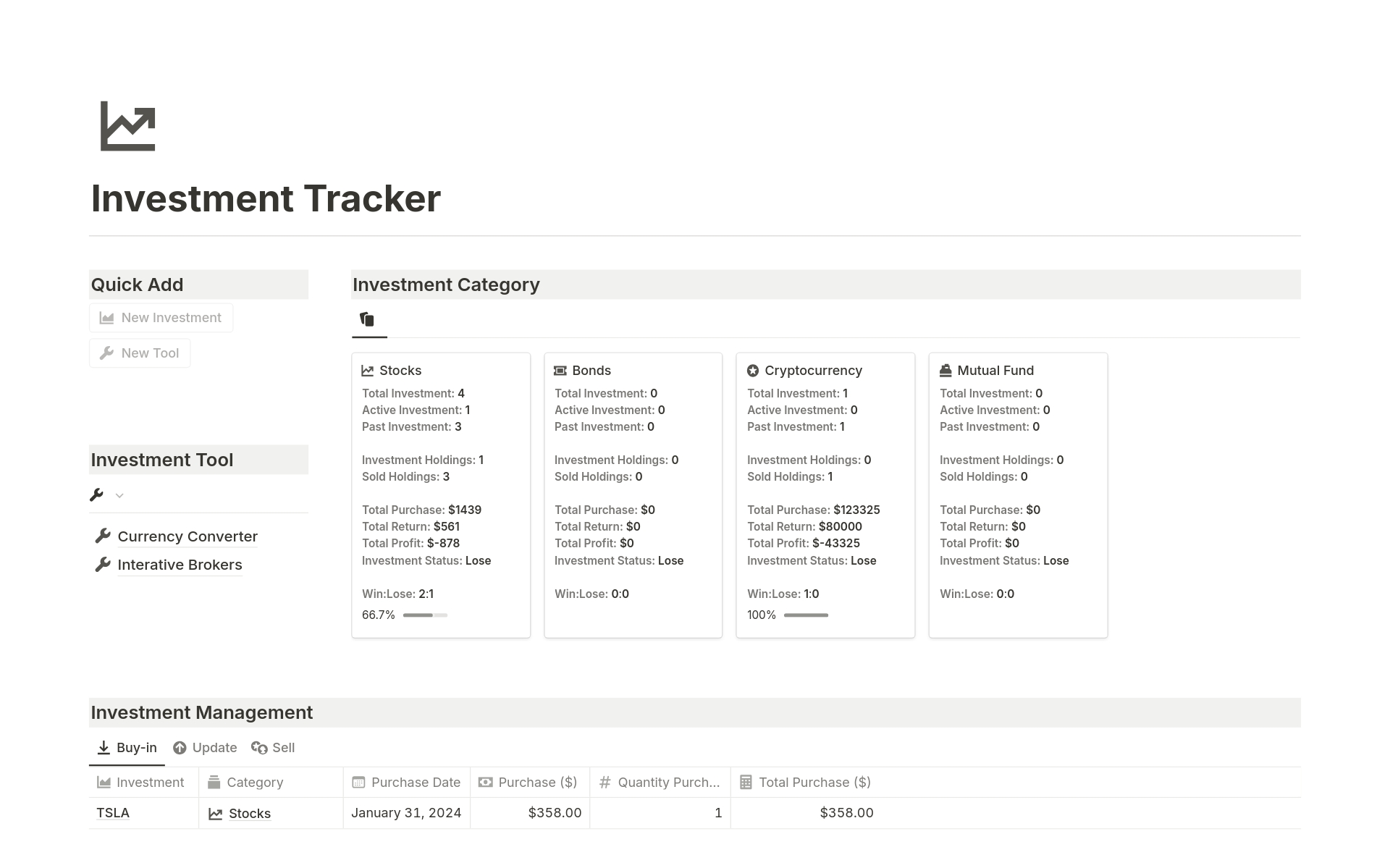This screenshot has width=1390, height=868.
Task: Select the Sell tab
Action: coord(281,747)
